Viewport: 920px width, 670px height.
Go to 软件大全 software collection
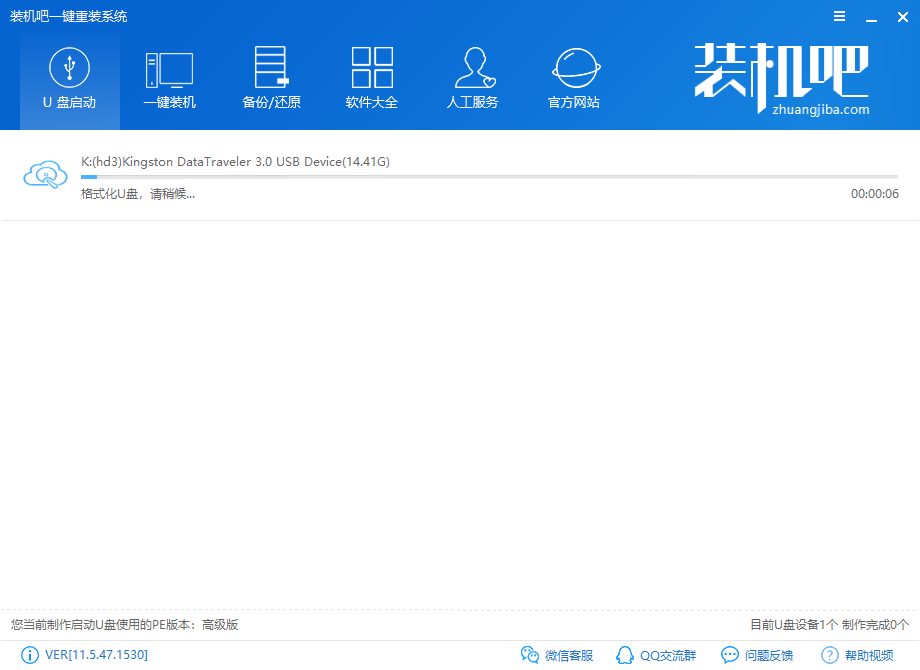pyautogui.click(x=372, y=79)
